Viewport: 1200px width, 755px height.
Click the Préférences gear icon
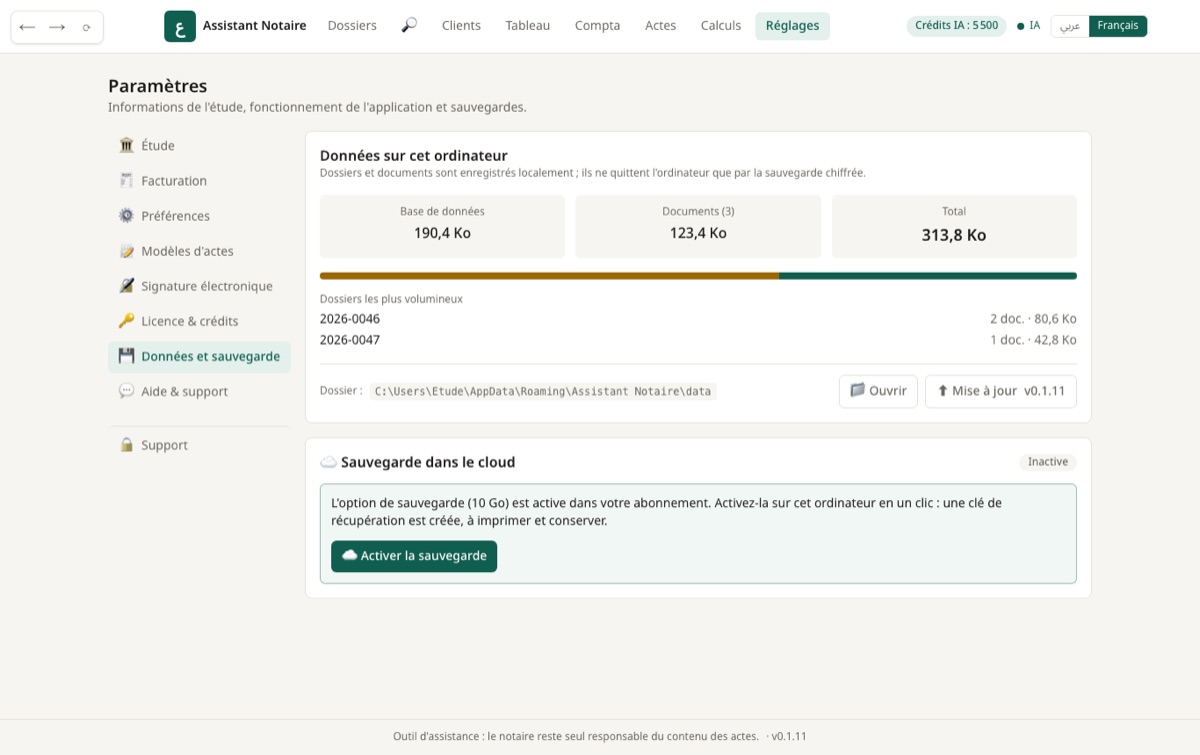(x=126, y=216)
